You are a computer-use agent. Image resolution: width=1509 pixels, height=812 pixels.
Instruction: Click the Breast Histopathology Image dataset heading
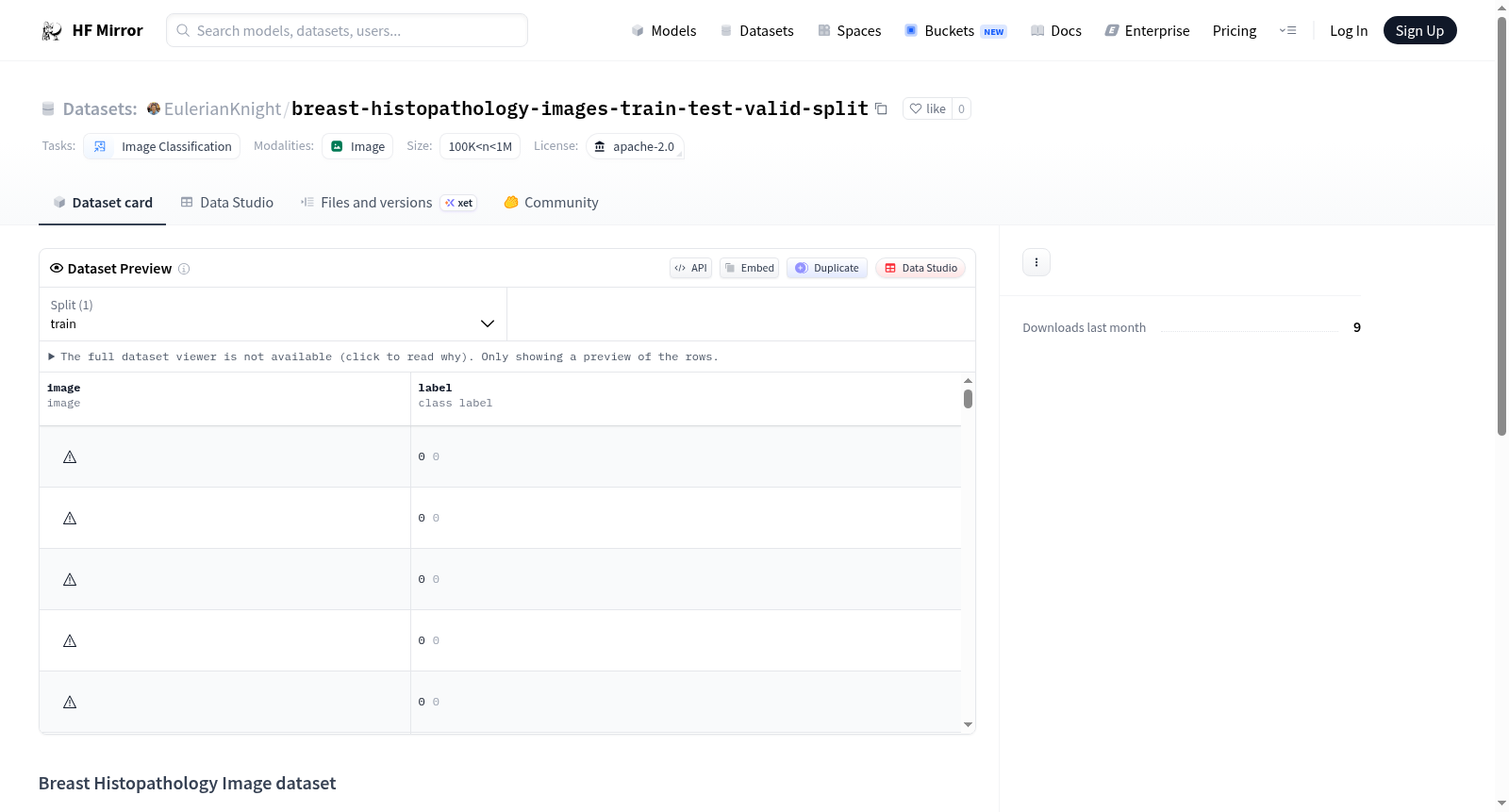[188, 783]
